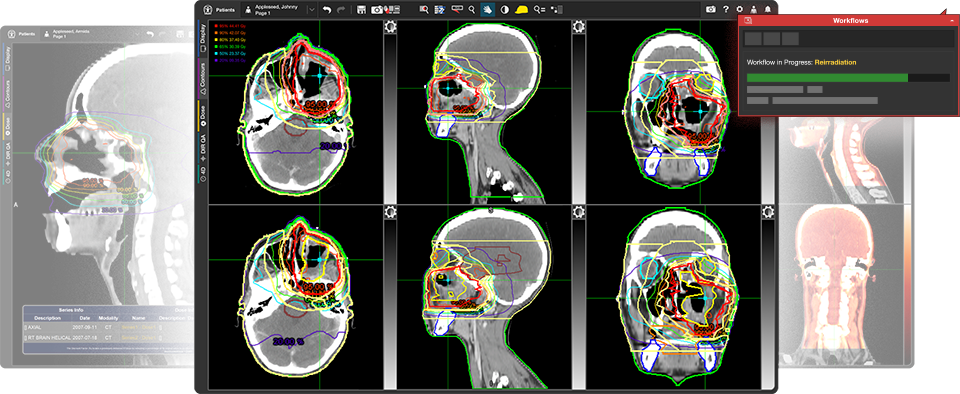Expand the Appleseed, Johnny patient page dropdown
The image size is (960, 394).
(x=311, y=10)
